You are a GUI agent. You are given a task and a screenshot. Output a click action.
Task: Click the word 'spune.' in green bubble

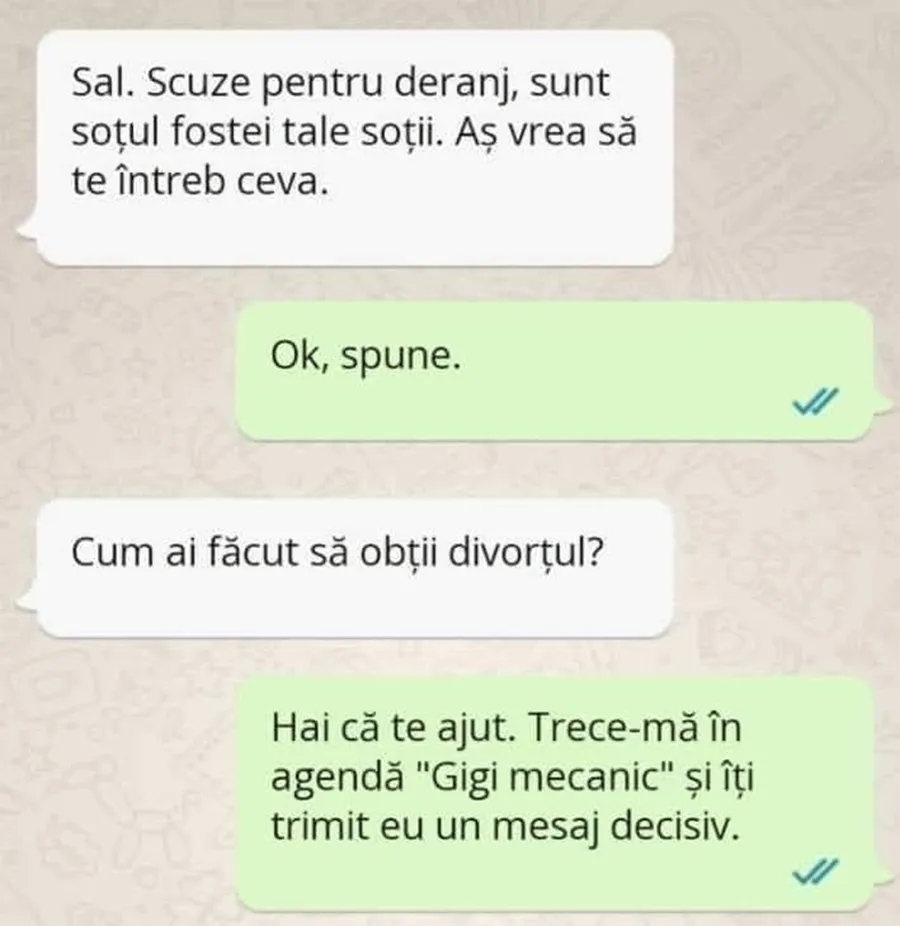click(x=400, y=358)
